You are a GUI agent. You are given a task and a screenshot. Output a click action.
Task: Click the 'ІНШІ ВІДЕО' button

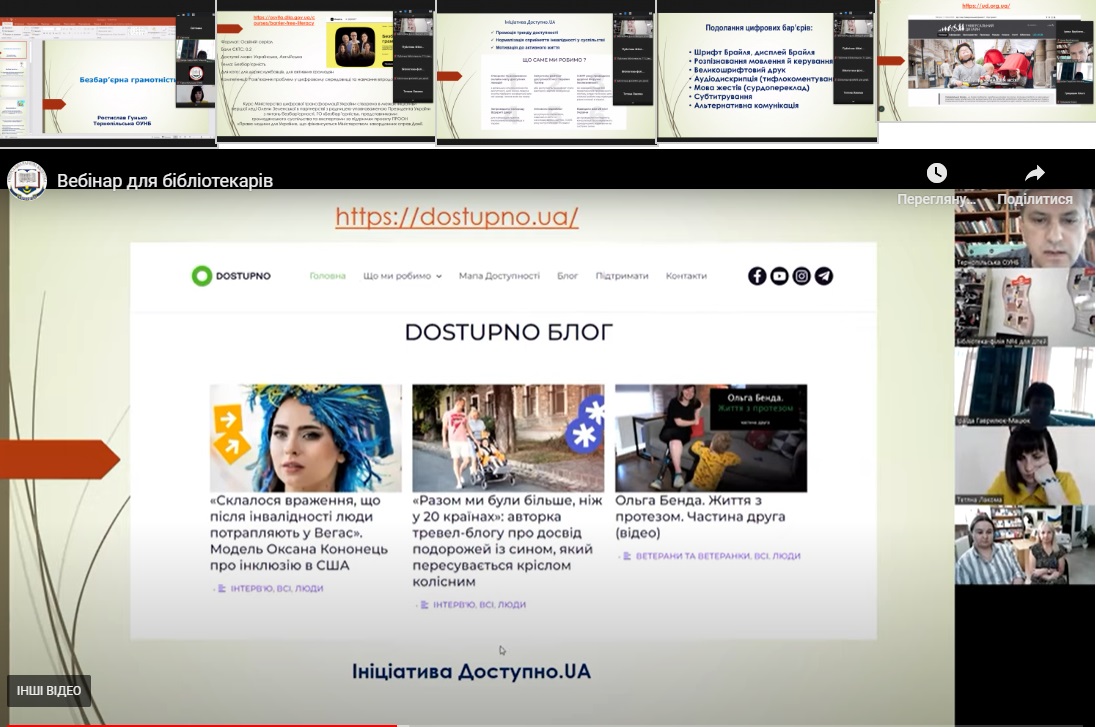pos(49,691)
